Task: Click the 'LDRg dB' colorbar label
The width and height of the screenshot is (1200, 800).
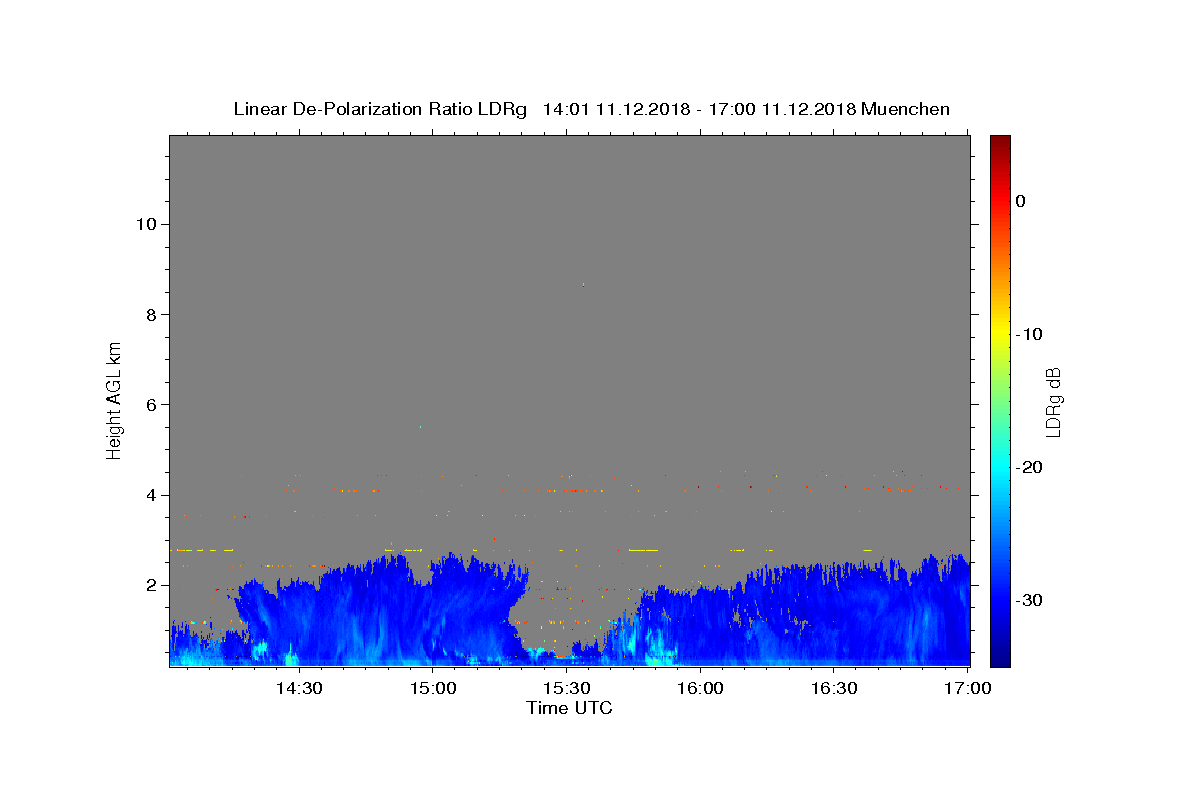Action: (x=1053, y=402)
